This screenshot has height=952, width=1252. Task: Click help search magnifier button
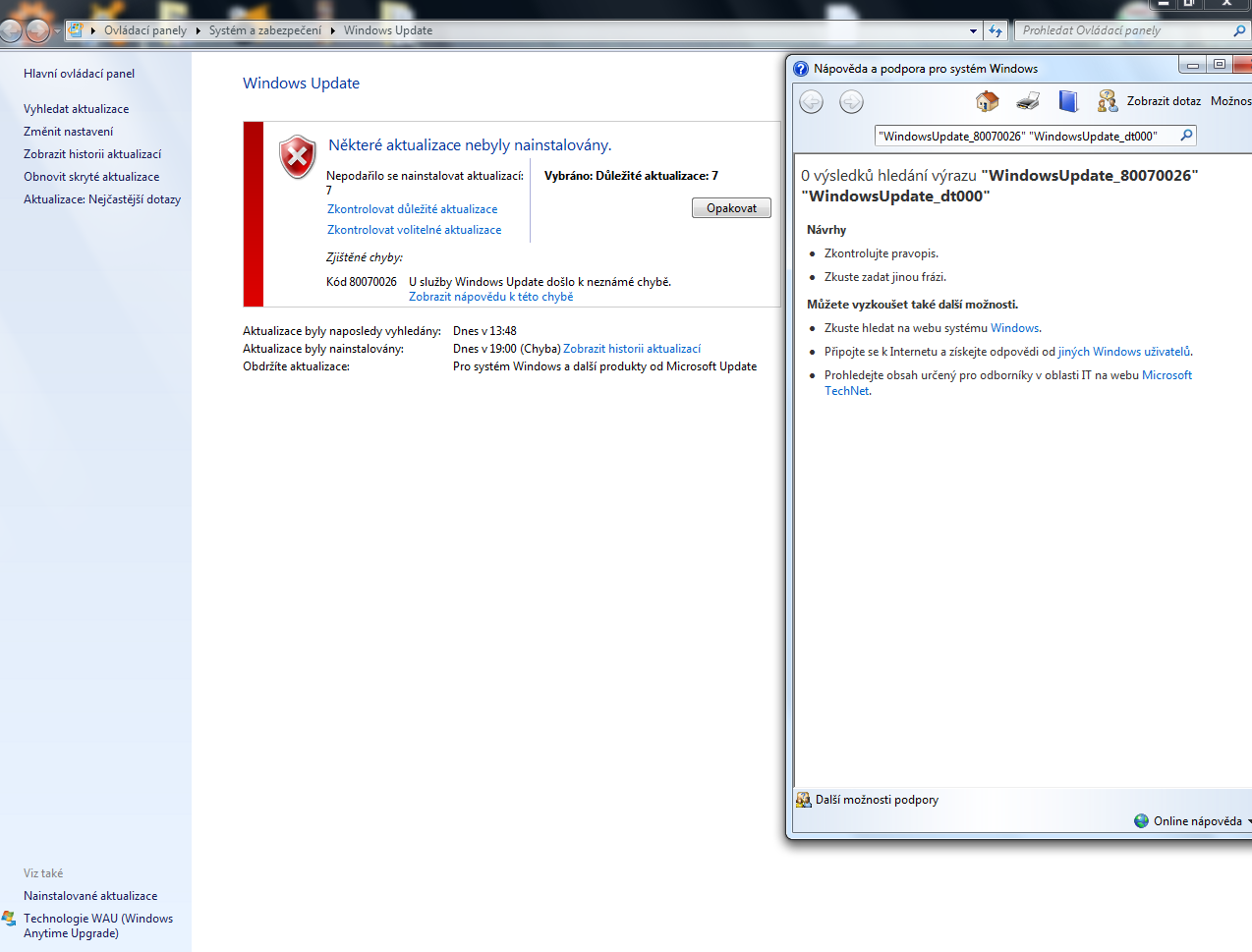(x=1187, y=136)
